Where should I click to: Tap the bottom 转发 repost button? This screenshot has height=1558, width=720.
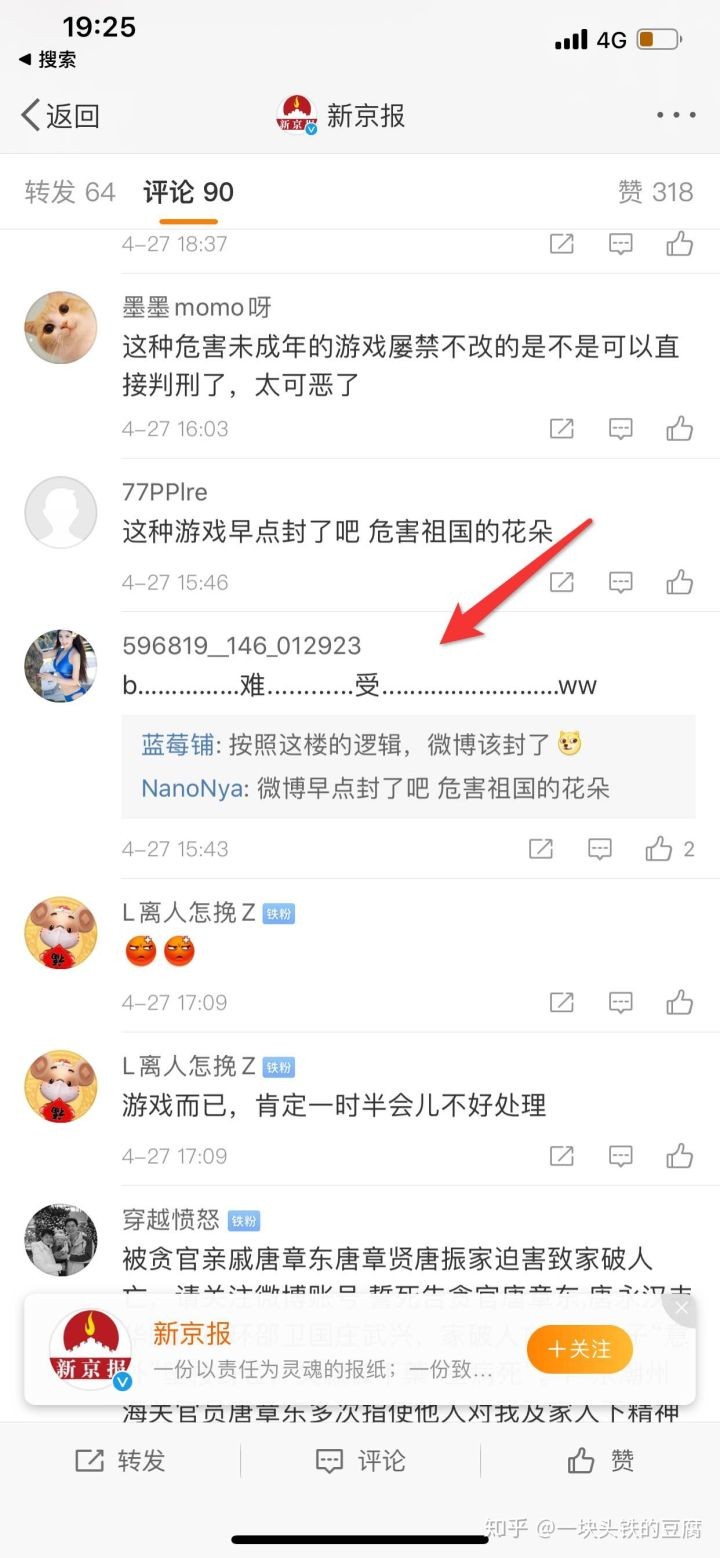[x=120, y=1461]
